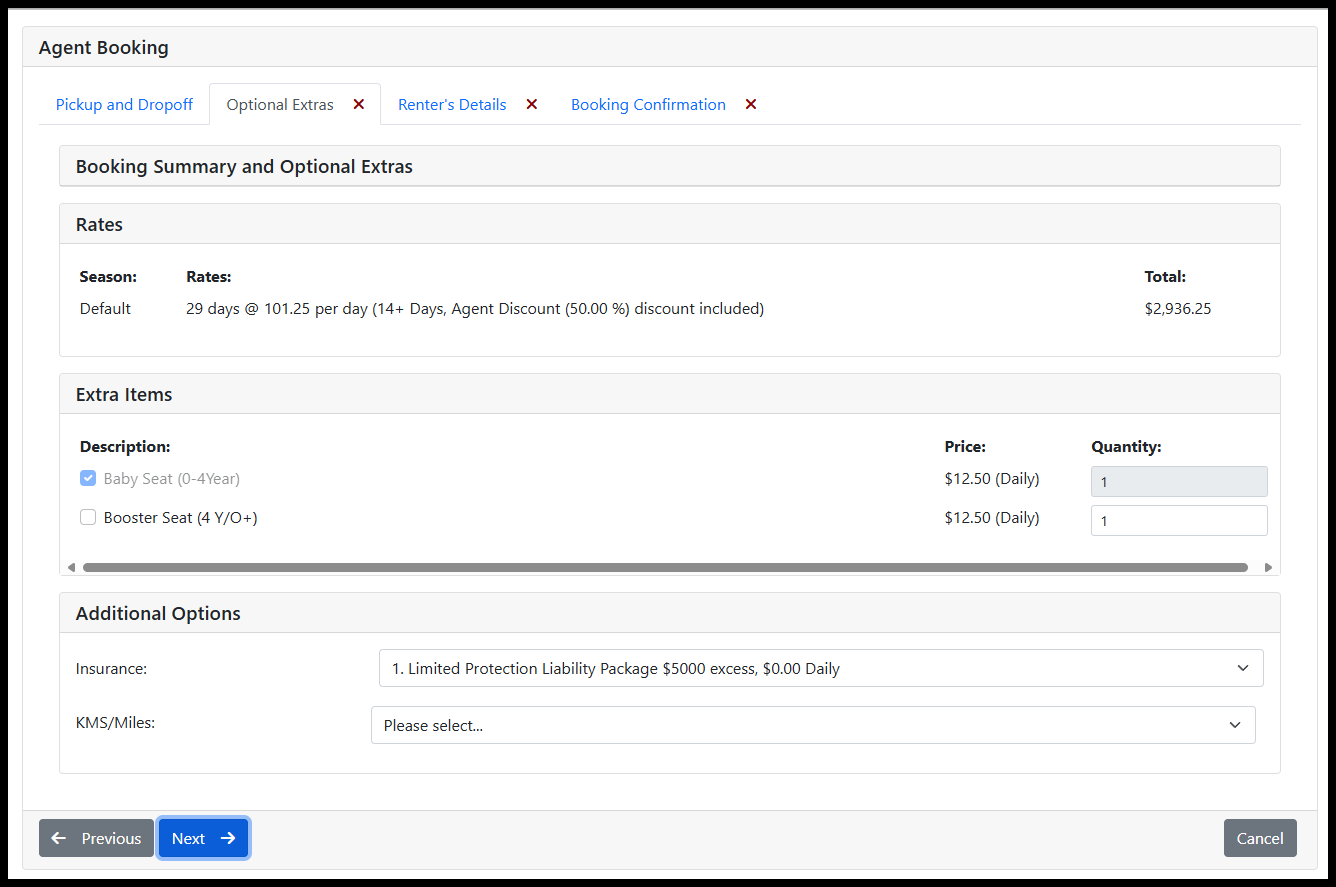Click the $2,936.25 total value

point(1178,309)
